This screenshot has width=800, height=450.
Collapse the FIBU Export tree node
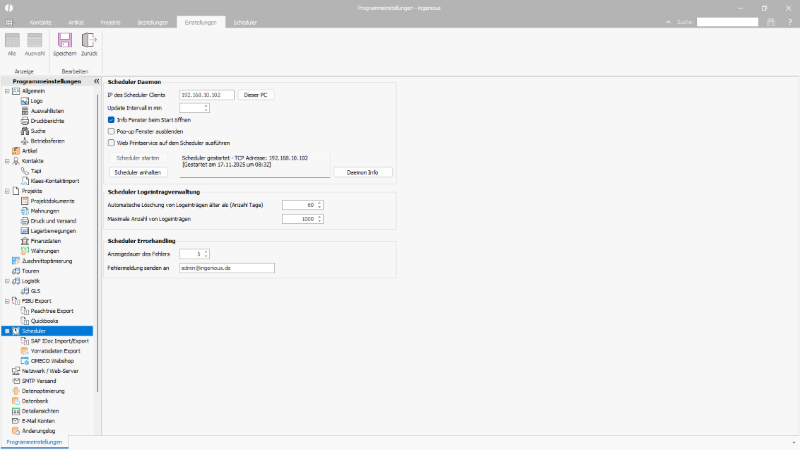7,301
